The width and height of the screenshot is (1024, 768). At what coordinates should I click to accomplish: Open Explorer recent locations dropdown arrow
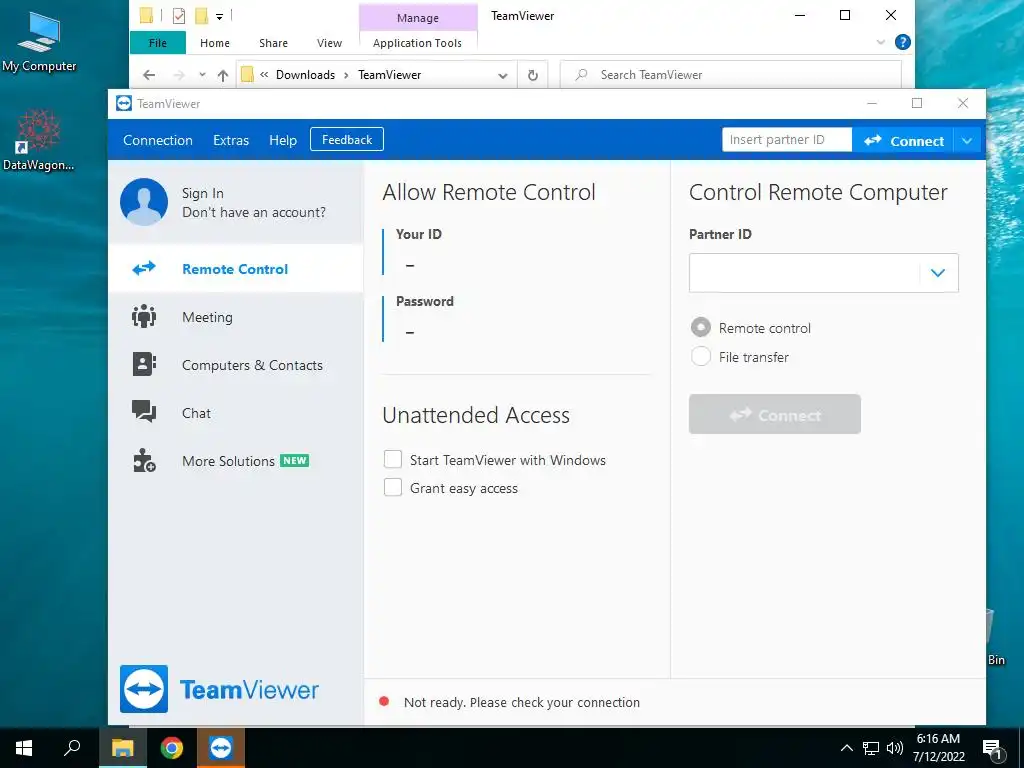coord(202,74)
